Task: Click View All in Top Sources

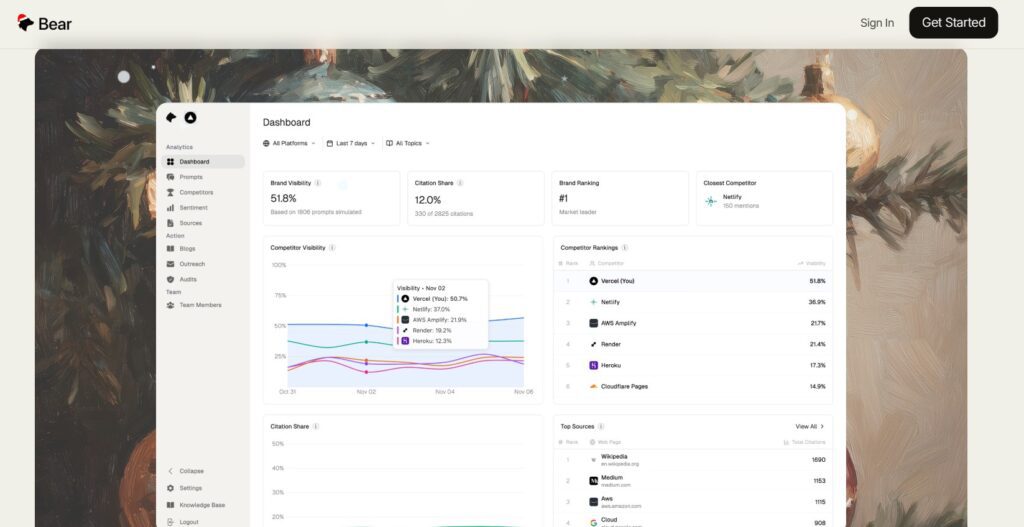Action: (x=809, y=426)
